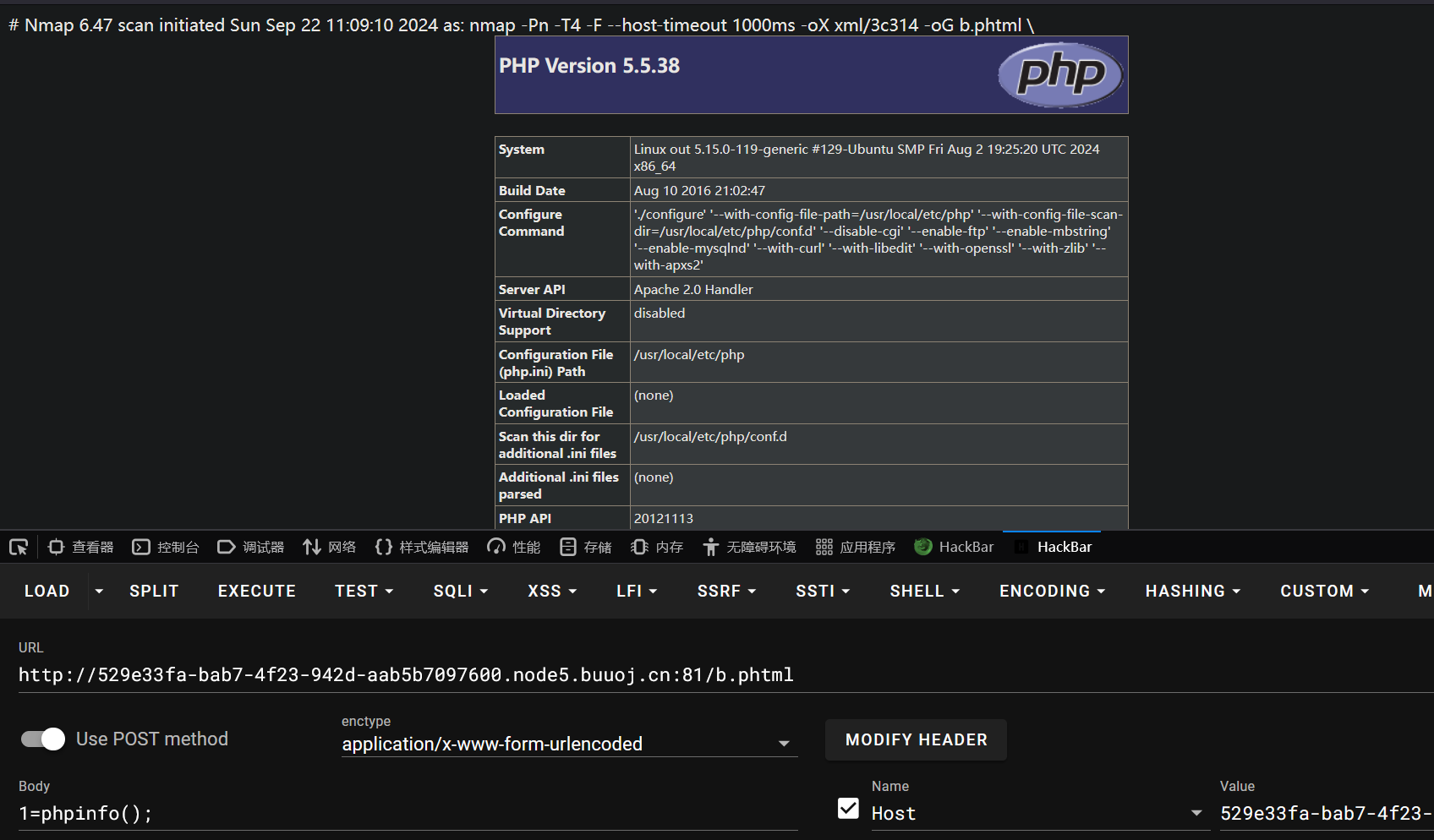The height and width of the screenshot is (840, 1434).
Task: Click the PHP logo image
Action: point(1060,75)
